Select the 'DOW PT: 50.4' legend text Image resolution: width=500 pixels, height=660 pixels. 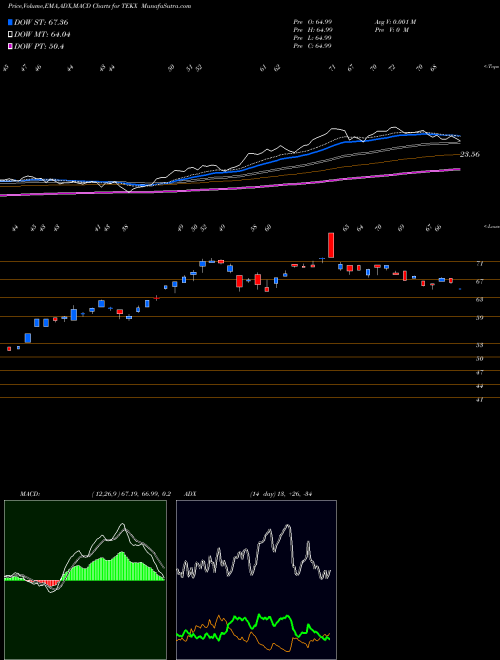point(39,46)
